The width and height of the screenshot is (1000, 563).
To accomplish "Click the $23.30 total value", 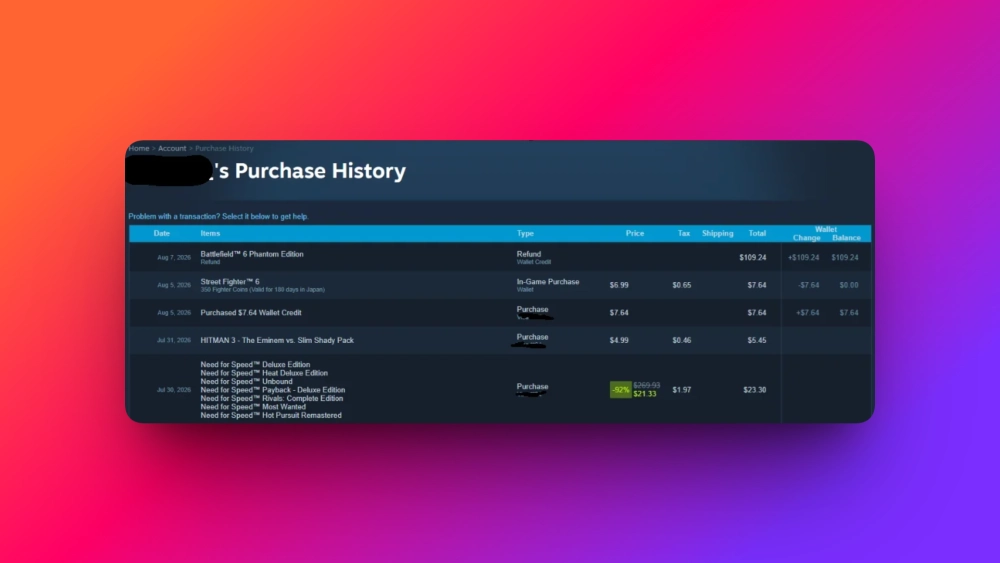I will [x=754, y=390].
